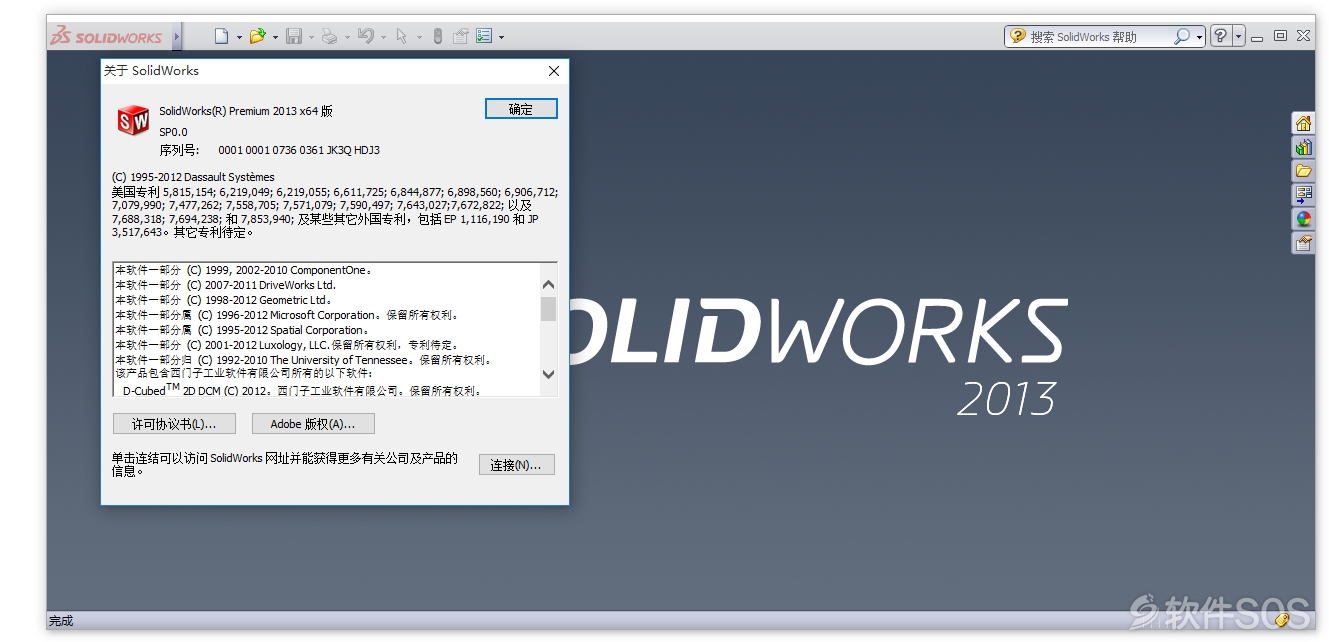The width and height of the screenshot is (1329, 642).
Task: Open the Options checklist icon
Action: click(x=484, y=36)
